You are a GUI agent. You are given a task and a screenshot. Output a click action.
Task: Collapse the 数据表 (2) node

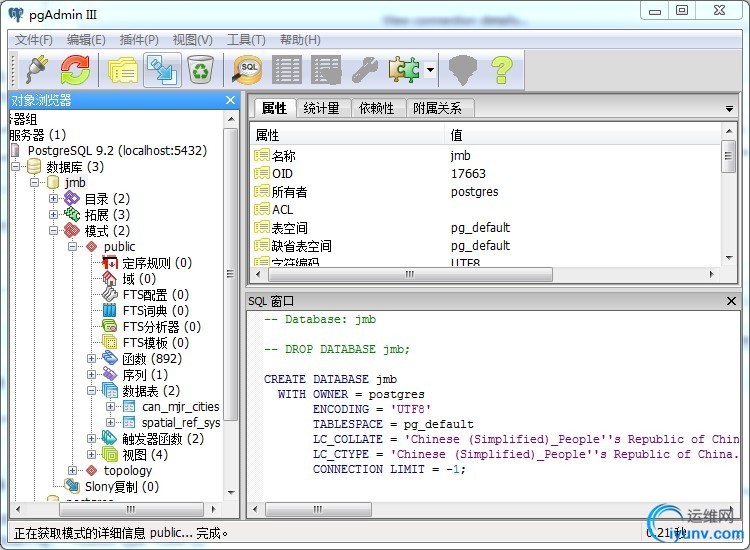coord(91,390)
